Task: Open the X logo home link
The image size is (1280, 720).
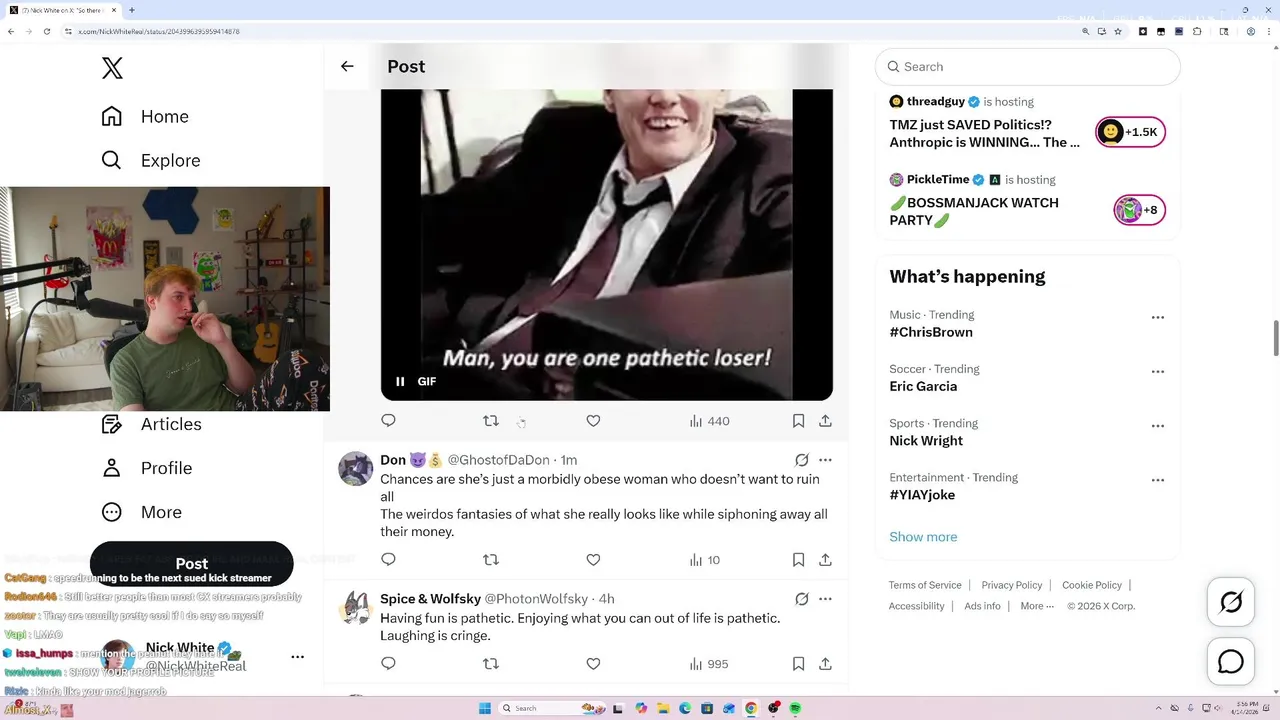Action: (x=112, y=68)
